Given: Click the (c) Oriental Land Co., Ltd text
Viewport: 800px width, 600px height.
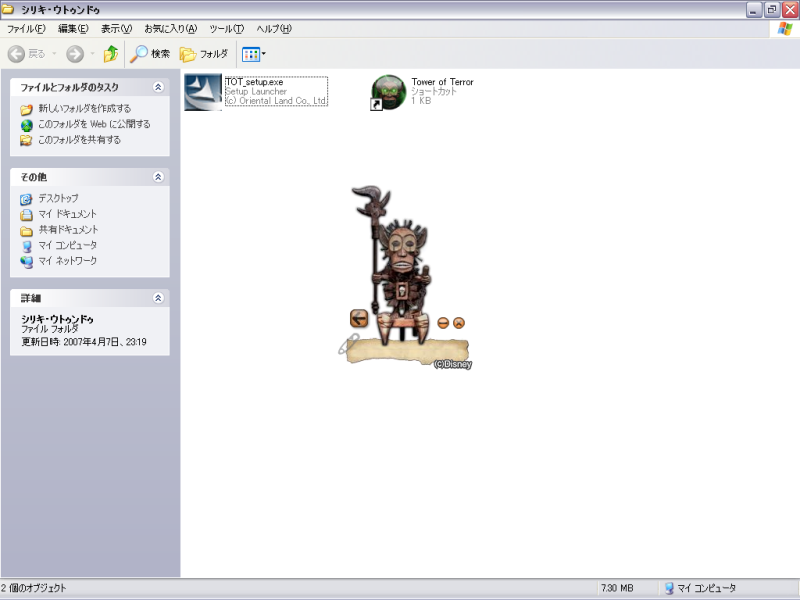Looking at the screenshot, I should click(x=276, y=101).
